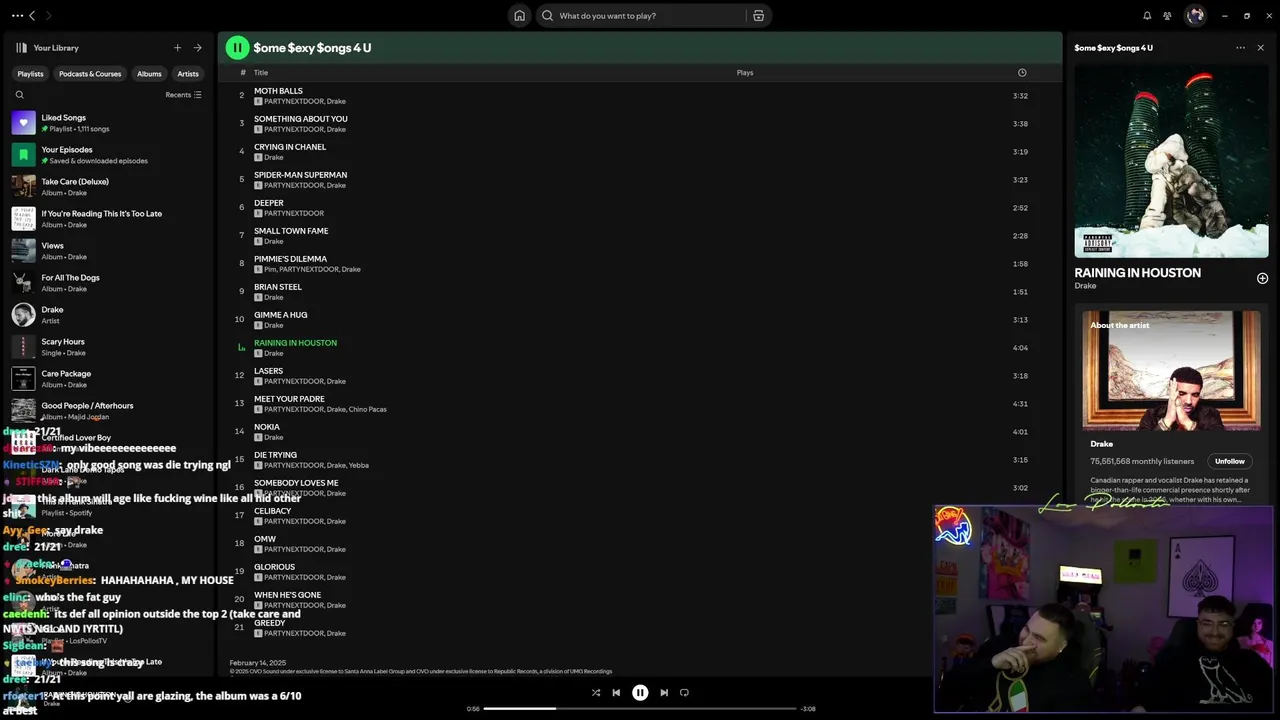Open Drake artist in library

108,315
